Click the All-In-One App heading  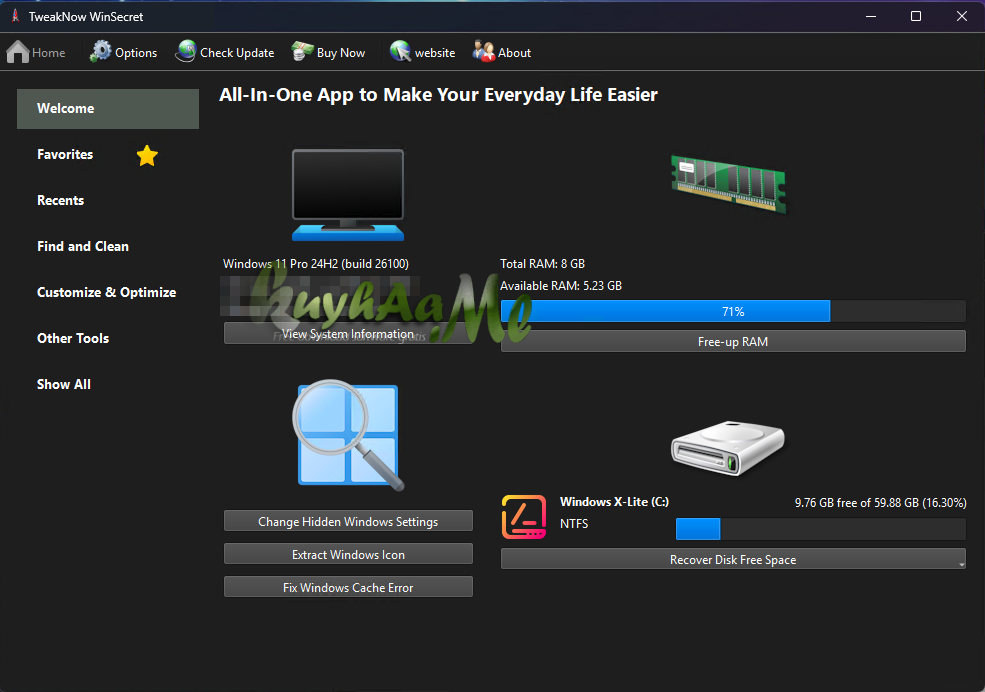pos(438,95)
